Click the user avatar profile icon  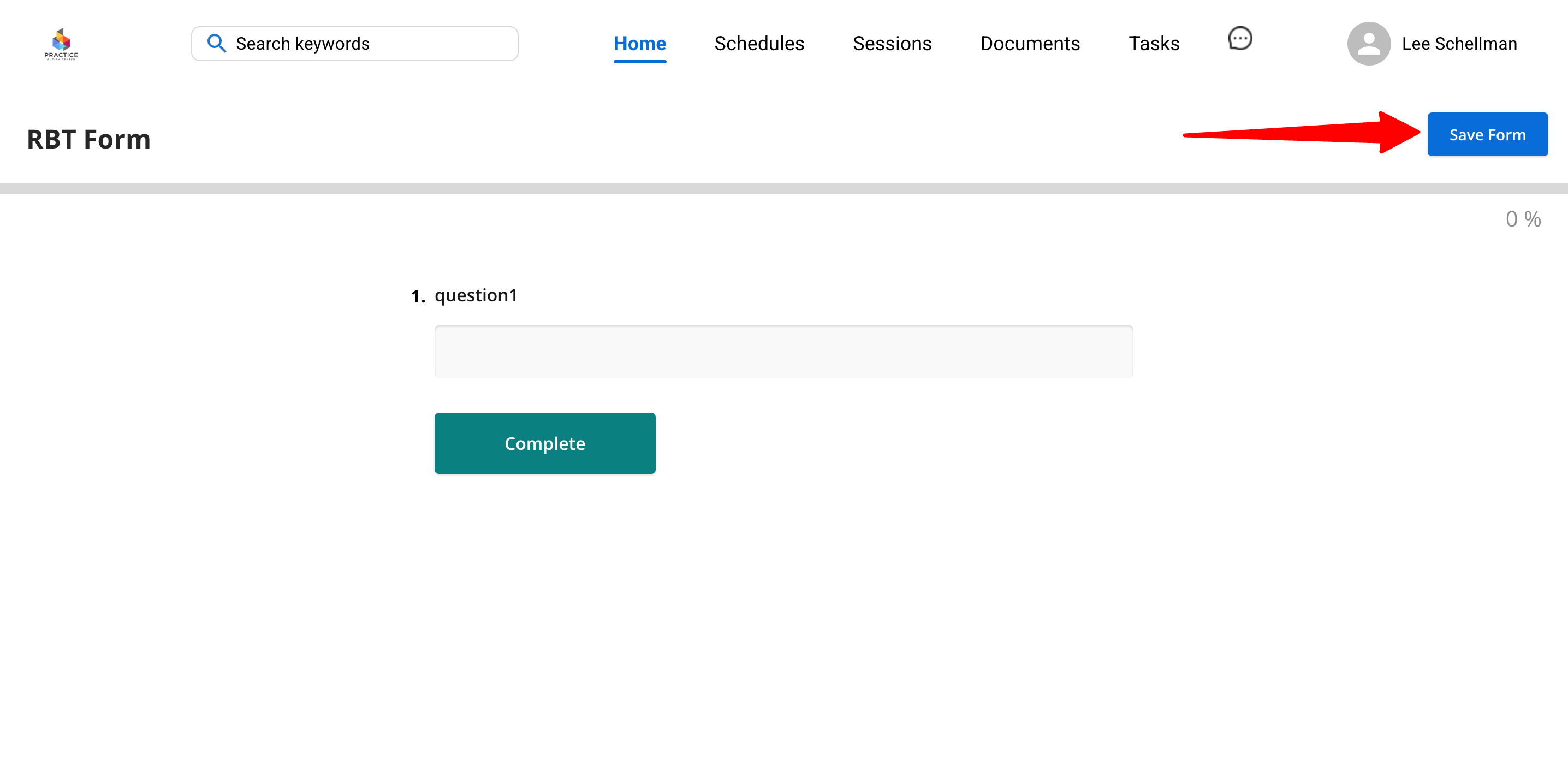tap(1368, 44)
